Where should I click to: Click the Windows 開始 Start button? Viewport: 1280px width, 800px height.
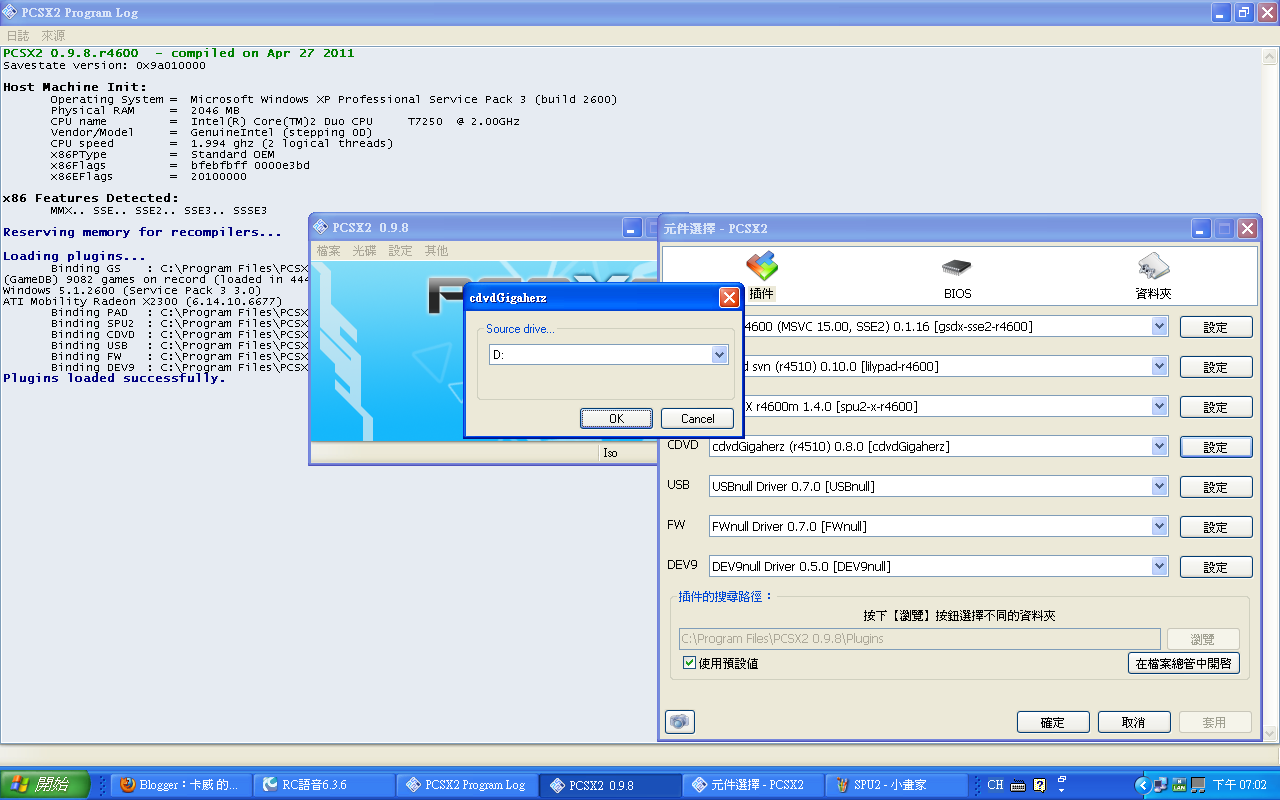[x=45, y=784]
